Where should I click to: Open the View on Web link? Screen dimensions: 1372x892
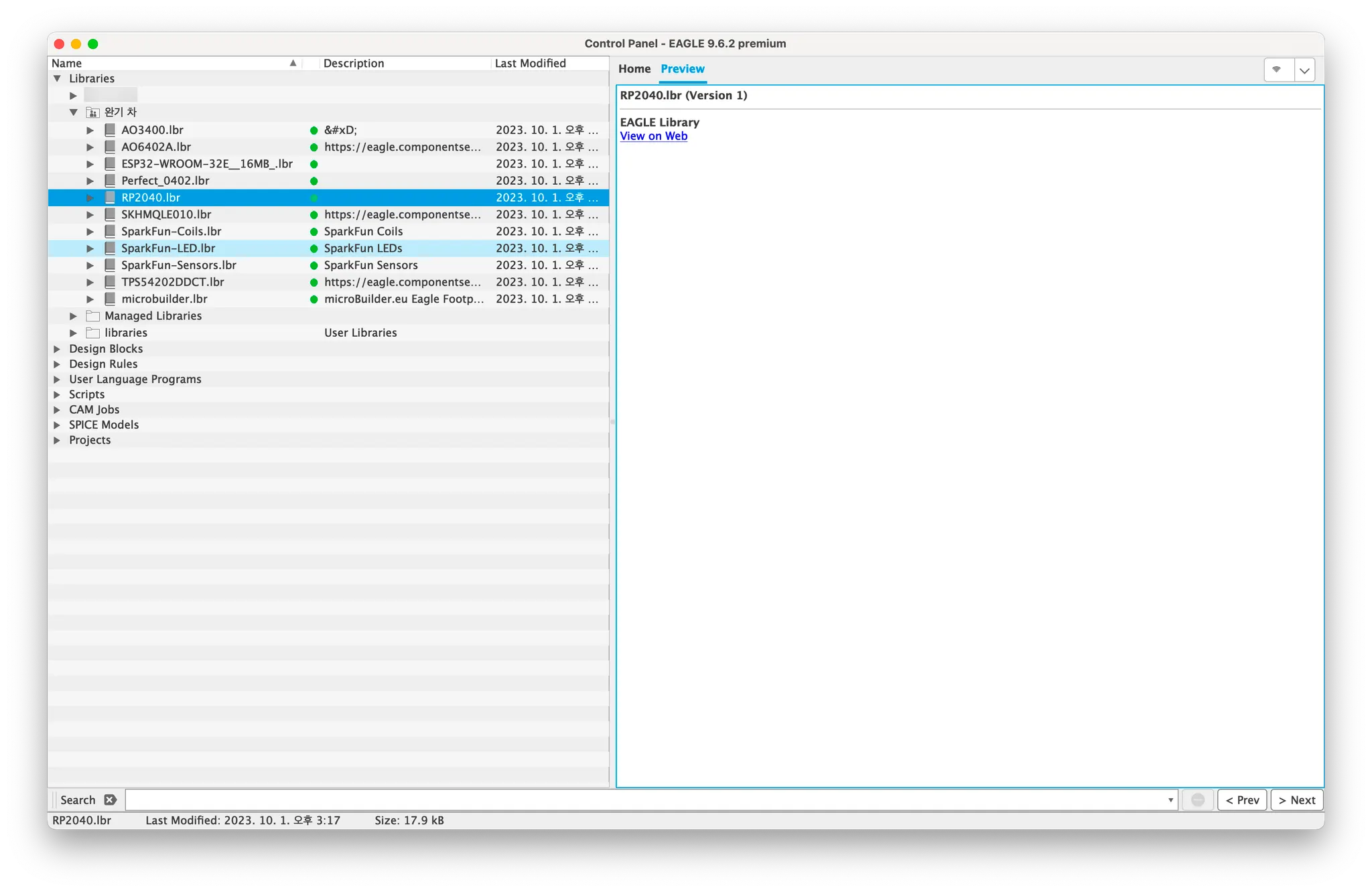coord(653,136)
